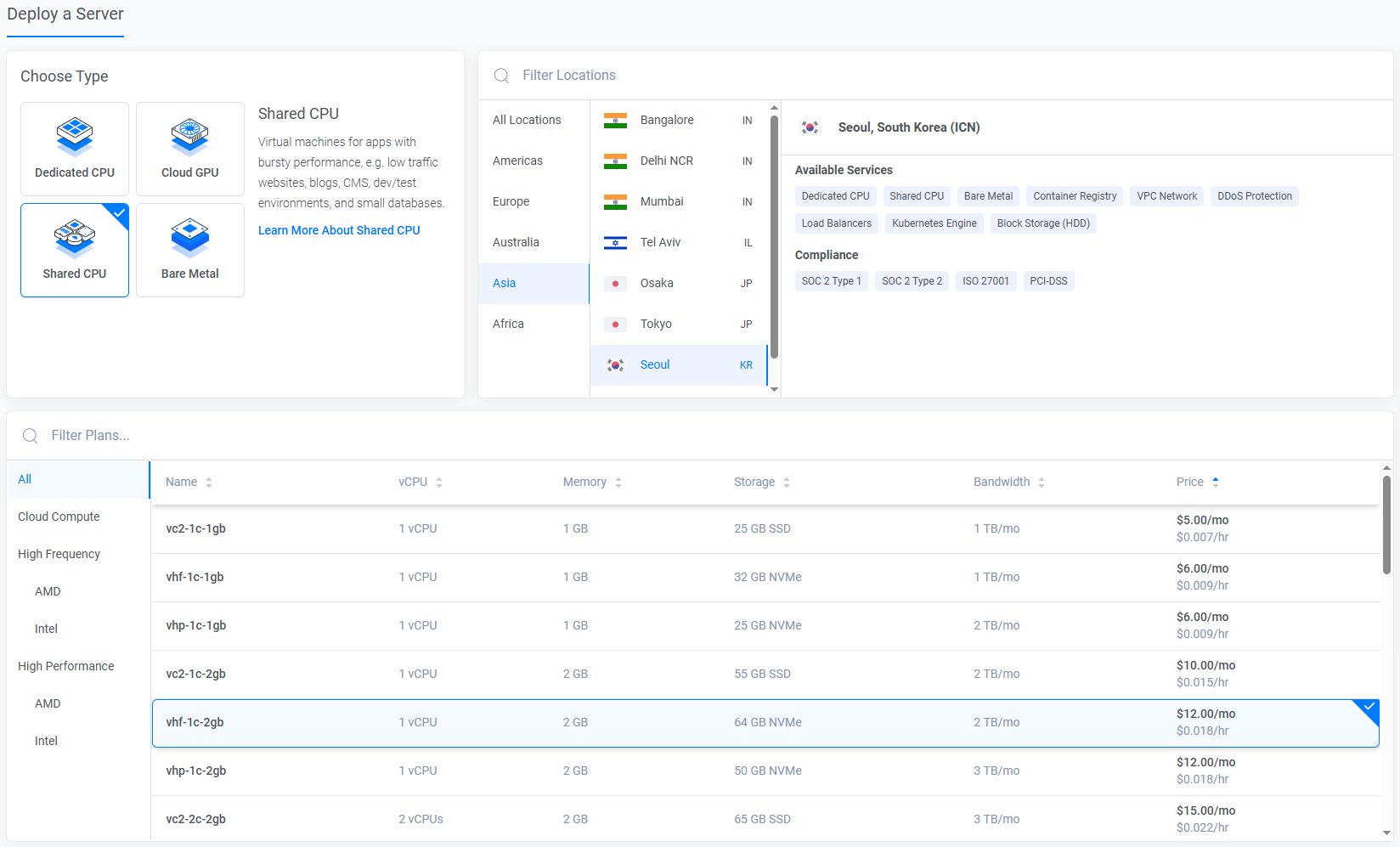Image resolution: width=1400 pixels, height=847 pixels.
Task: Click the Filter Locations search icon
Action: click(x=502, y=76)
